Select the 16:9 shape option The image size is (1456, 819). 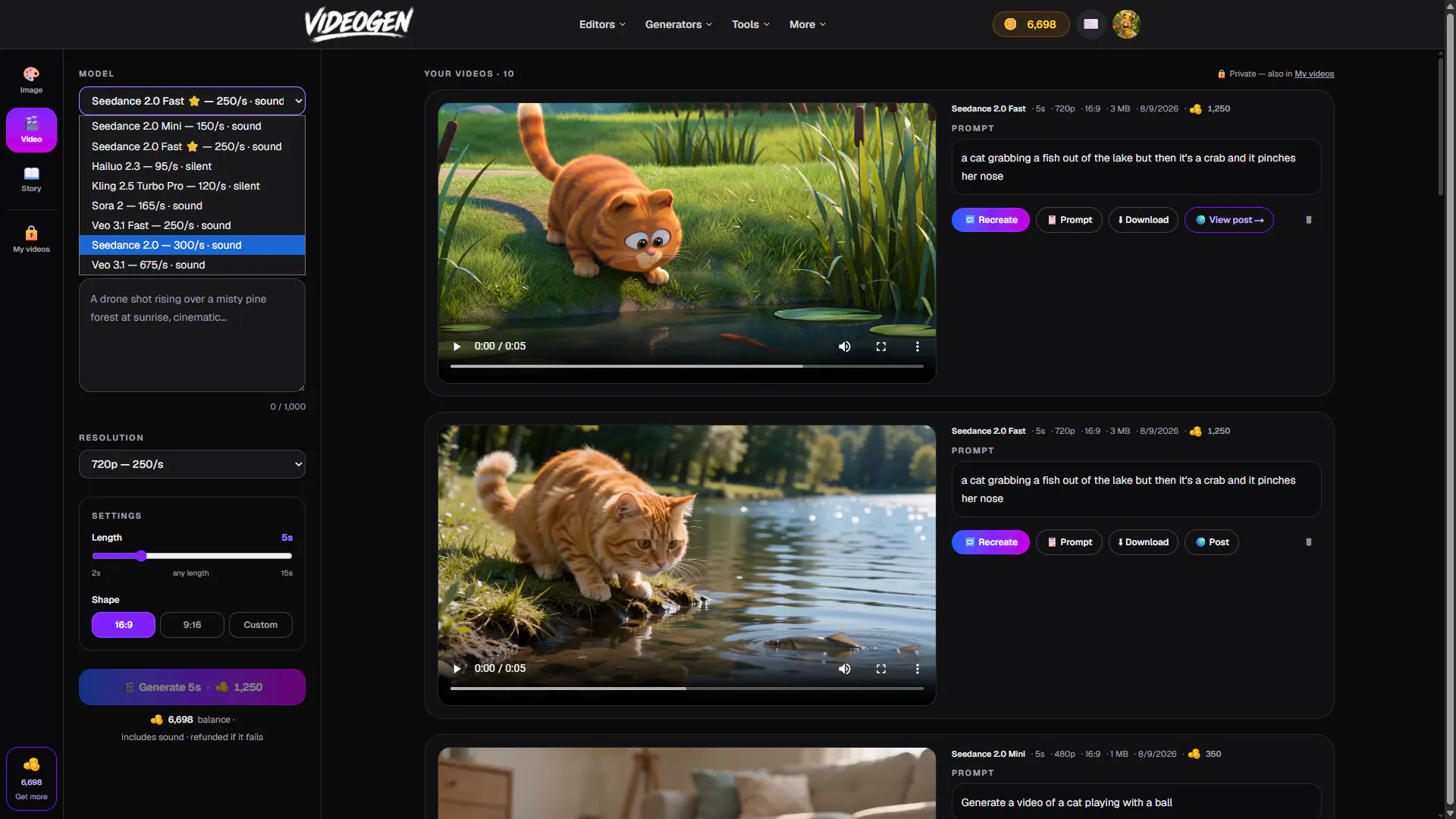(124, 625)
